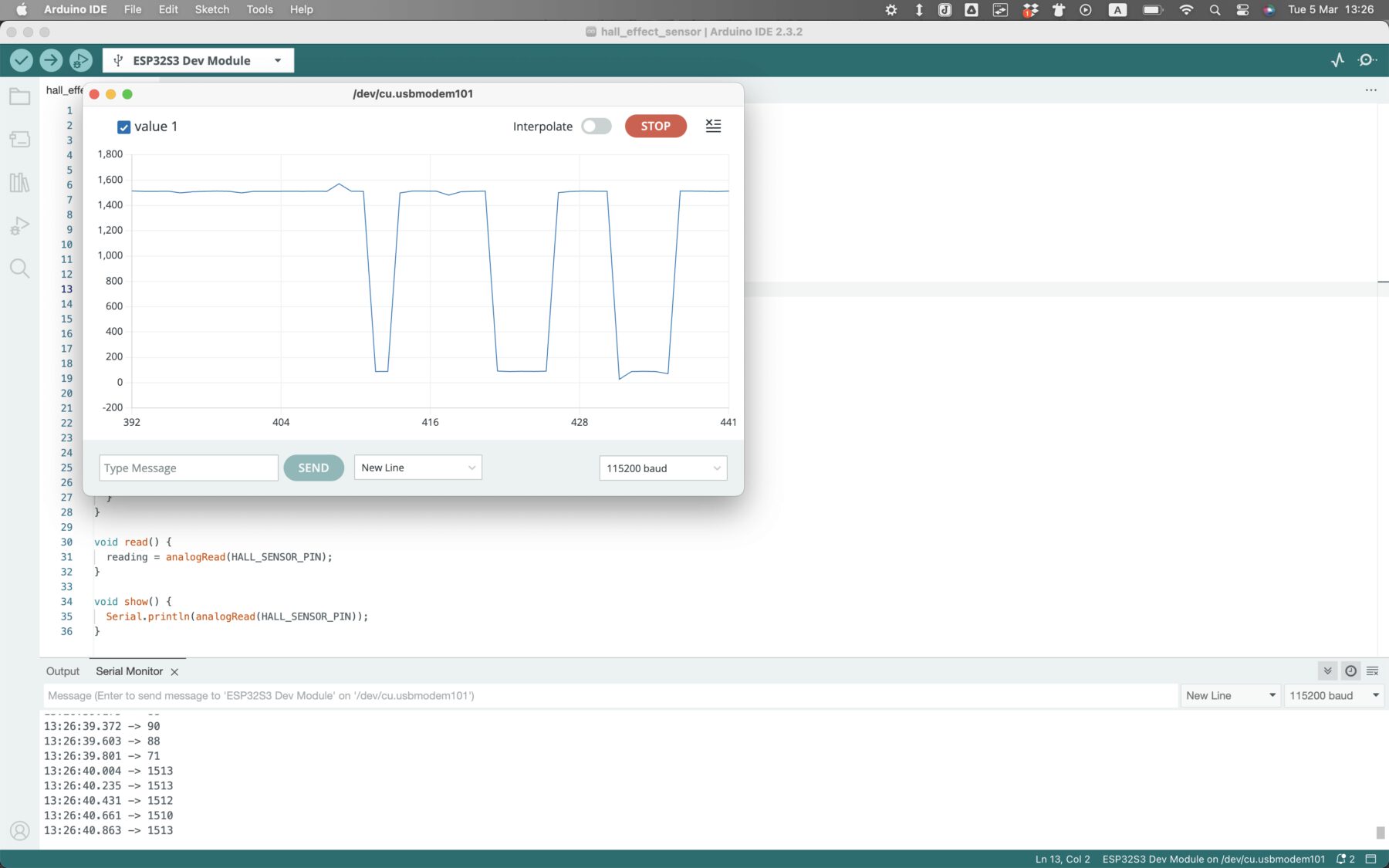Open the Apple menu
The image size is (1389, 868).
[21, 9]
